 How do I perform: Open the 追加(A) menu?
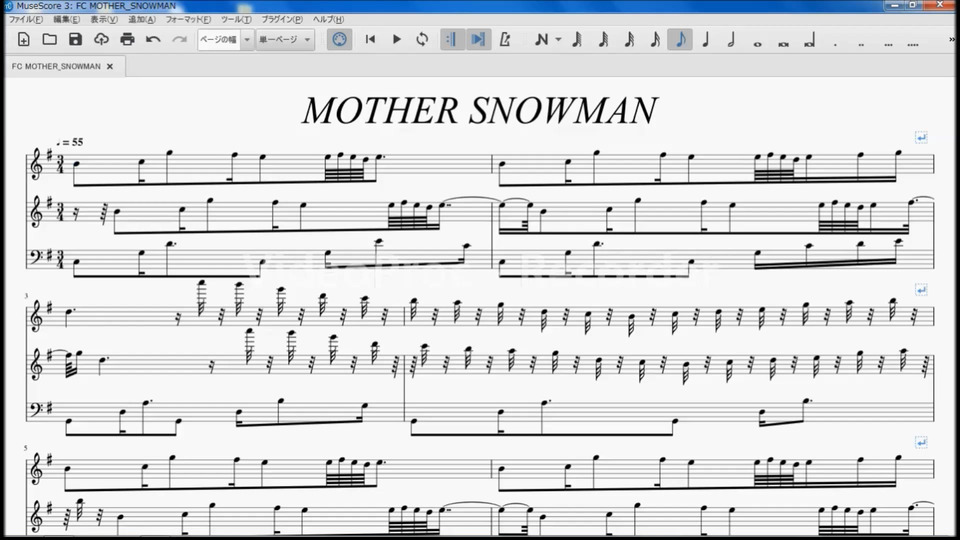pos(141,20)
